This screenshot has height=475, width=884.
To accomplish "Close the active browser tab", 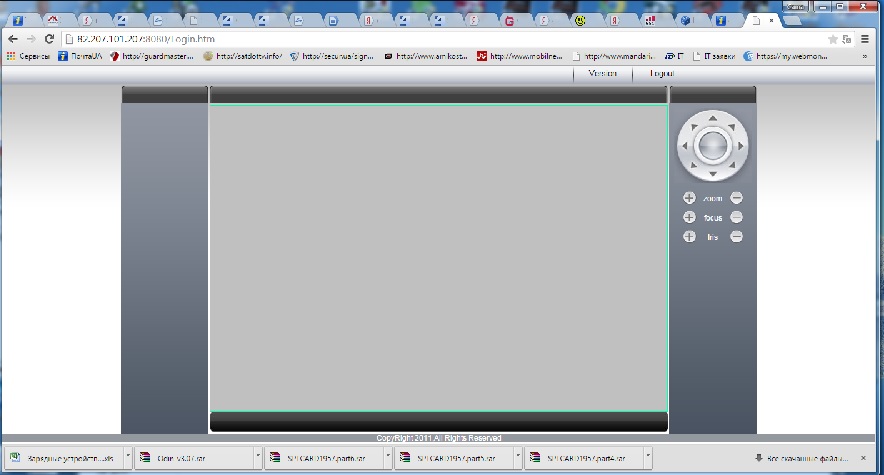I will [771, 21].
